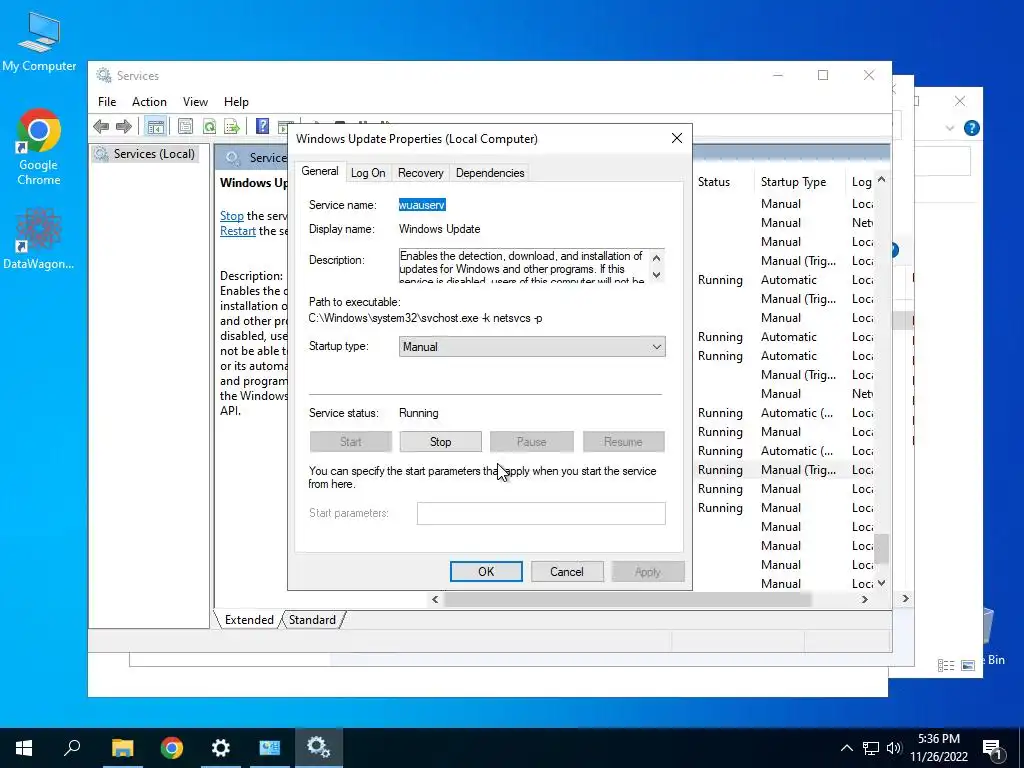Click the Startup Type column header

[793, 182]
